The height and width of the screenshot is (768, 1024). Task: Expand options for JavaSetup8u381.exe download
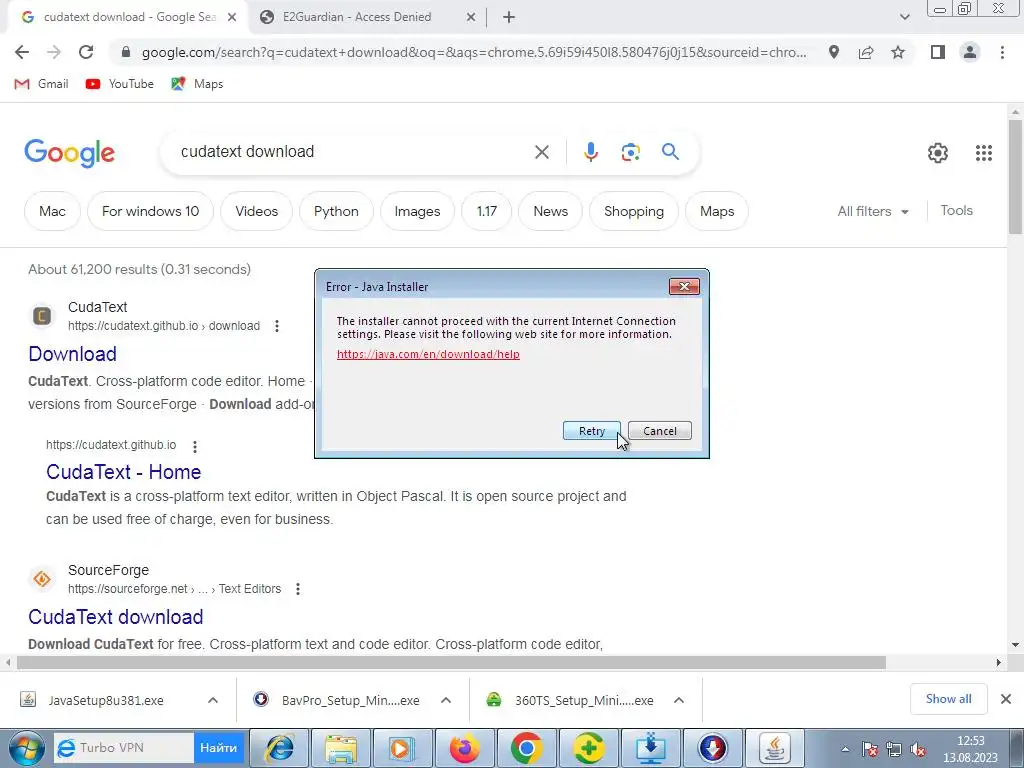click(x=213, y=700)
